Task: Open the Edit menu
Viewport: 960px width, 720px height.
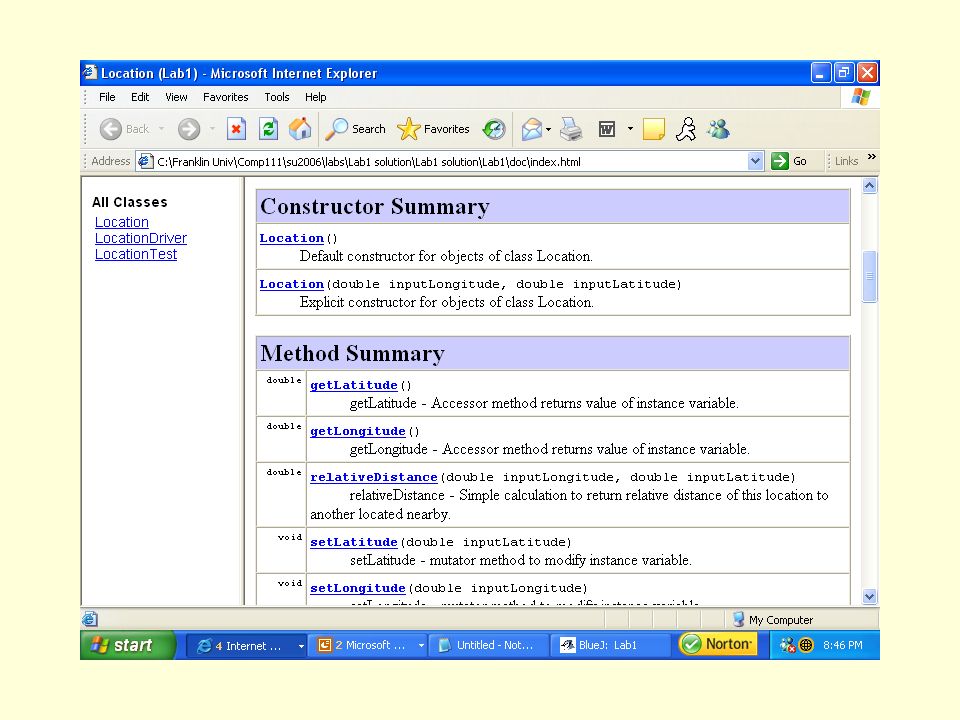Action: 140,97
